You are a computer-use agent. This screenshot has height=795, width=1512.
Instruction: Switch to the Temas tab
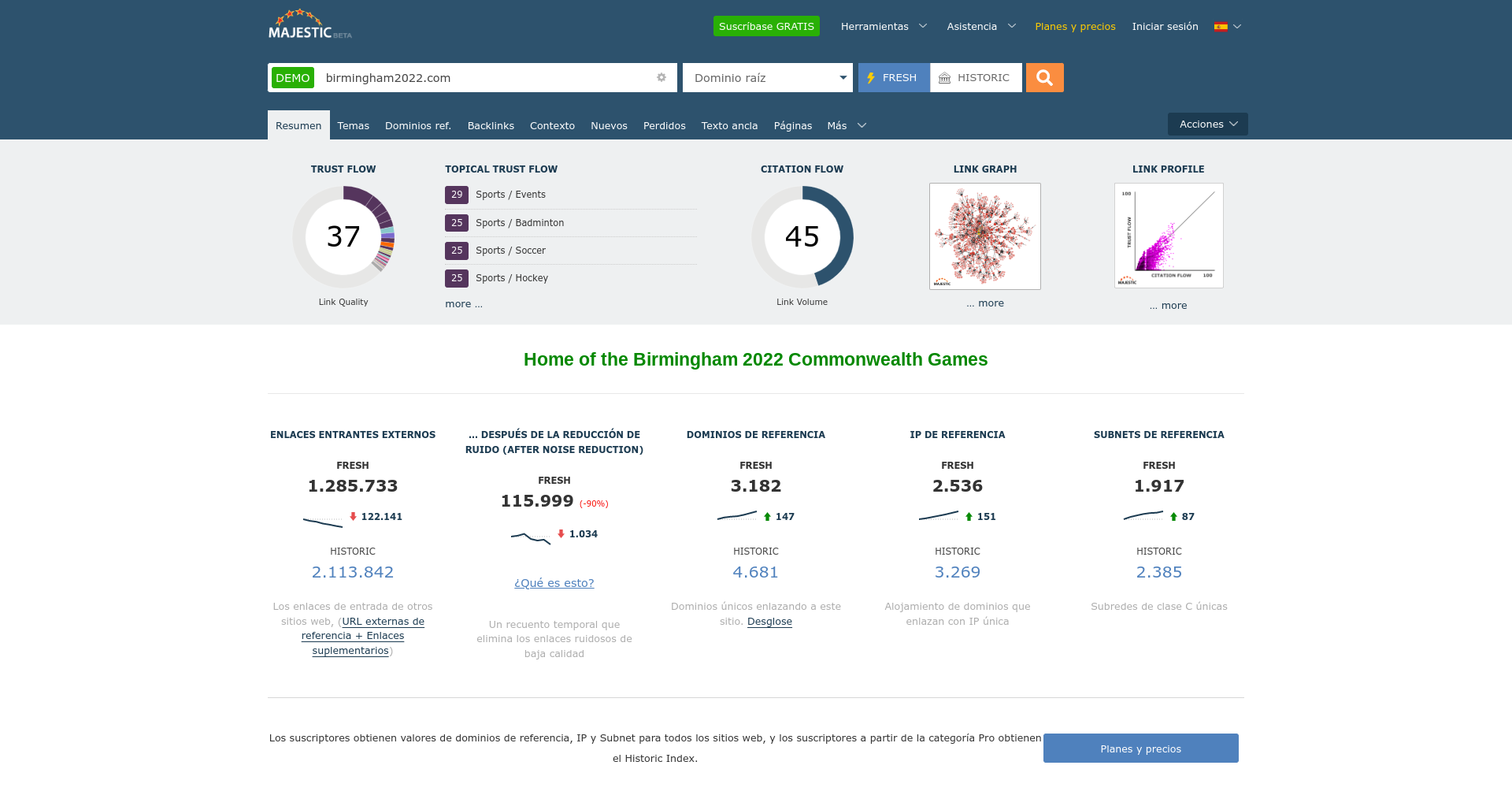(x=353, y=125)
